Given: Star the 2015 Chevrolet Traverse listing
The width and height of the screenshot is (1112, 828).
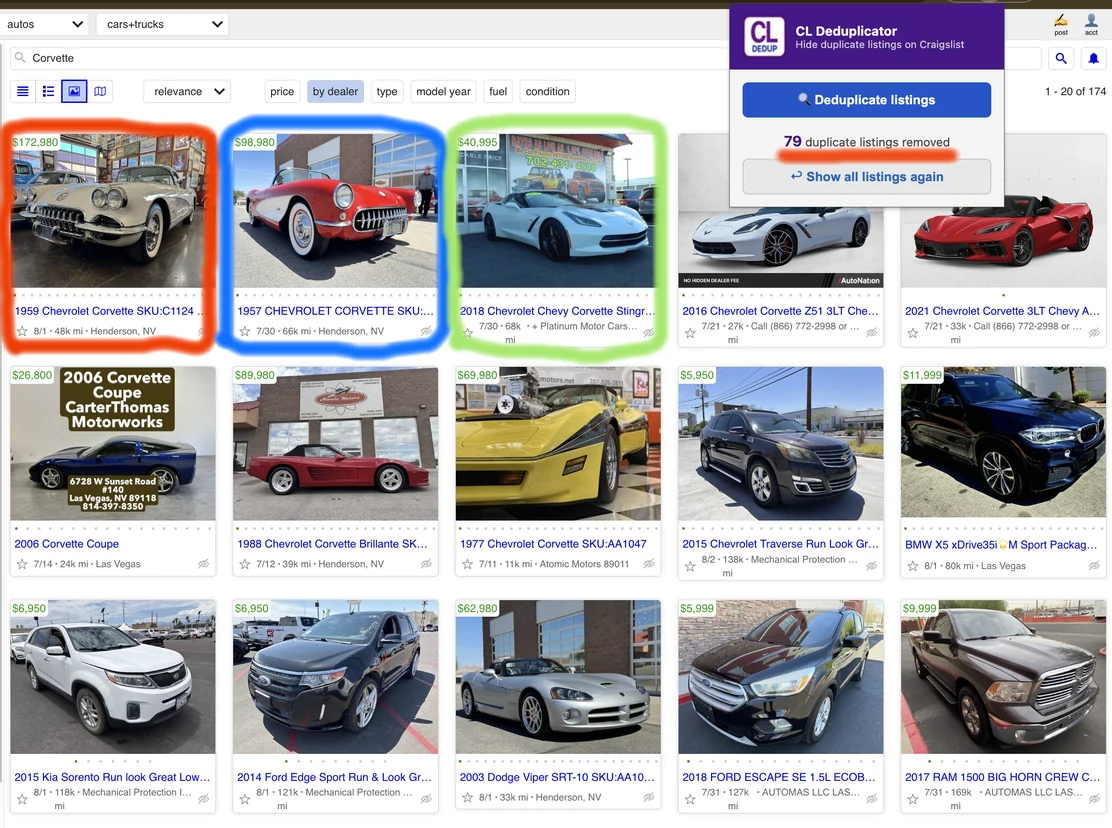Looking at the screenshot, I should (x=690, y=566).
